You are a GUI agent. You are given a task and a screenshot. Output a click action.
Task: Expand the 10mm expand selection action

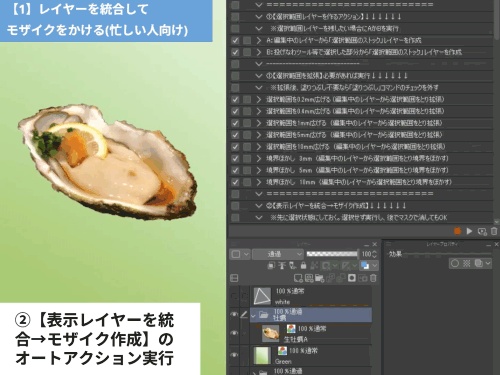[x=259, y=147]
